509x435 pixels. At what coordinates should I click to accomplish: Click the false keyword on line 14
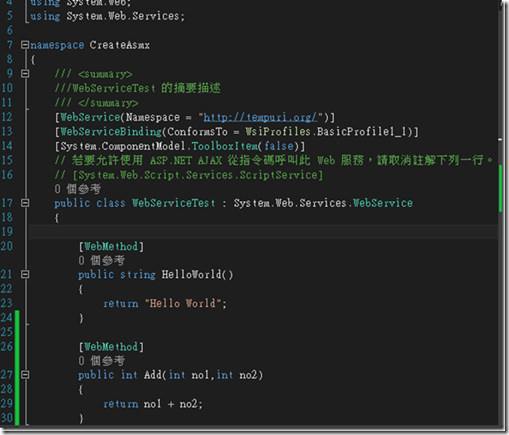click(x=279, y=146)
